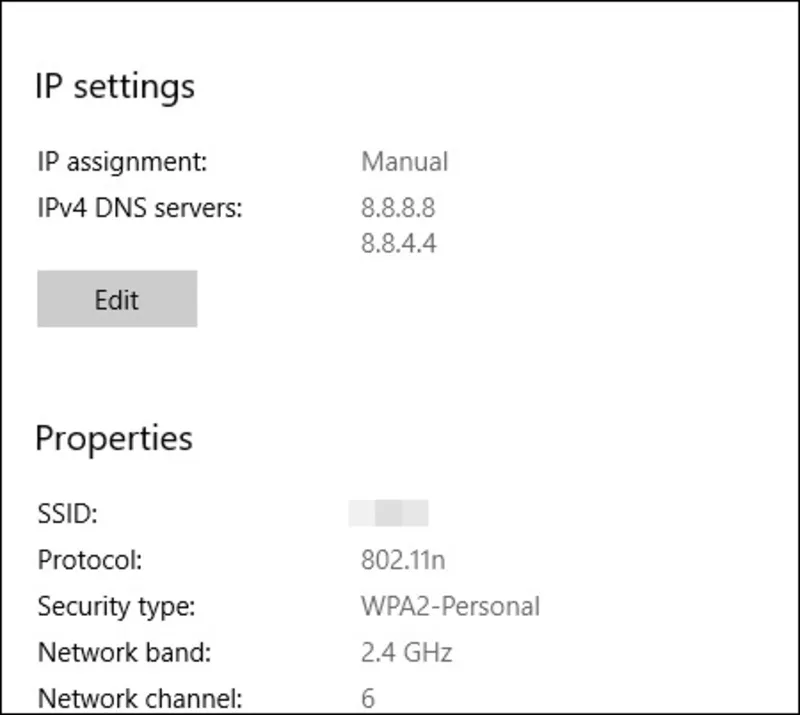Click the blurred SSID value
Screen dimensions: 800x715
389,513
